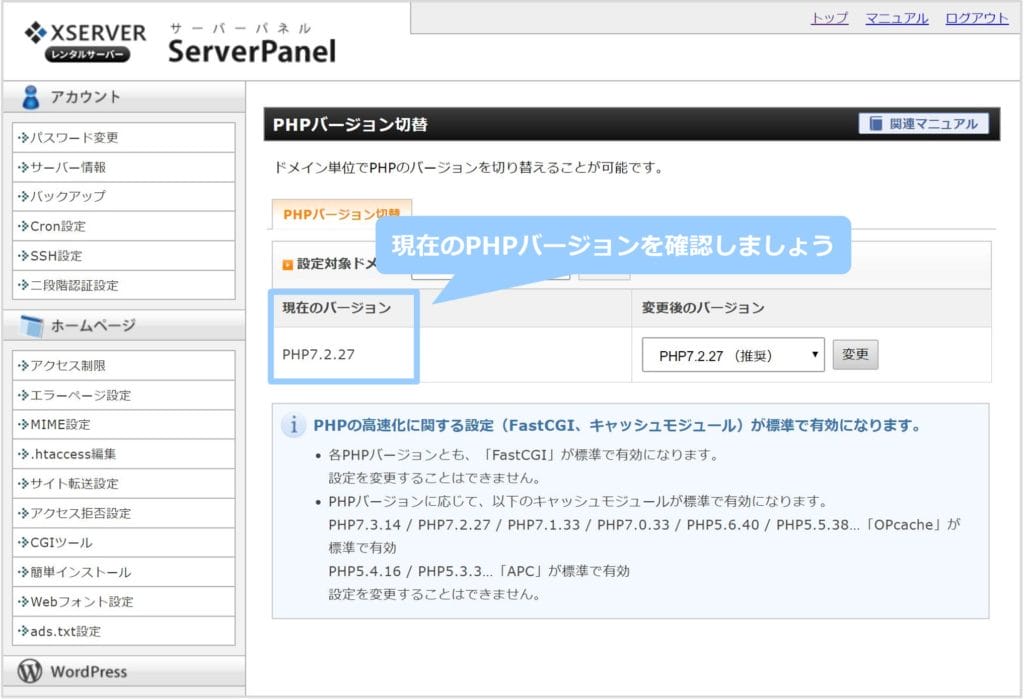Open ads.txt設定 menu item
This screenshot has height=699, width=1024.
[x=123, y=631]
